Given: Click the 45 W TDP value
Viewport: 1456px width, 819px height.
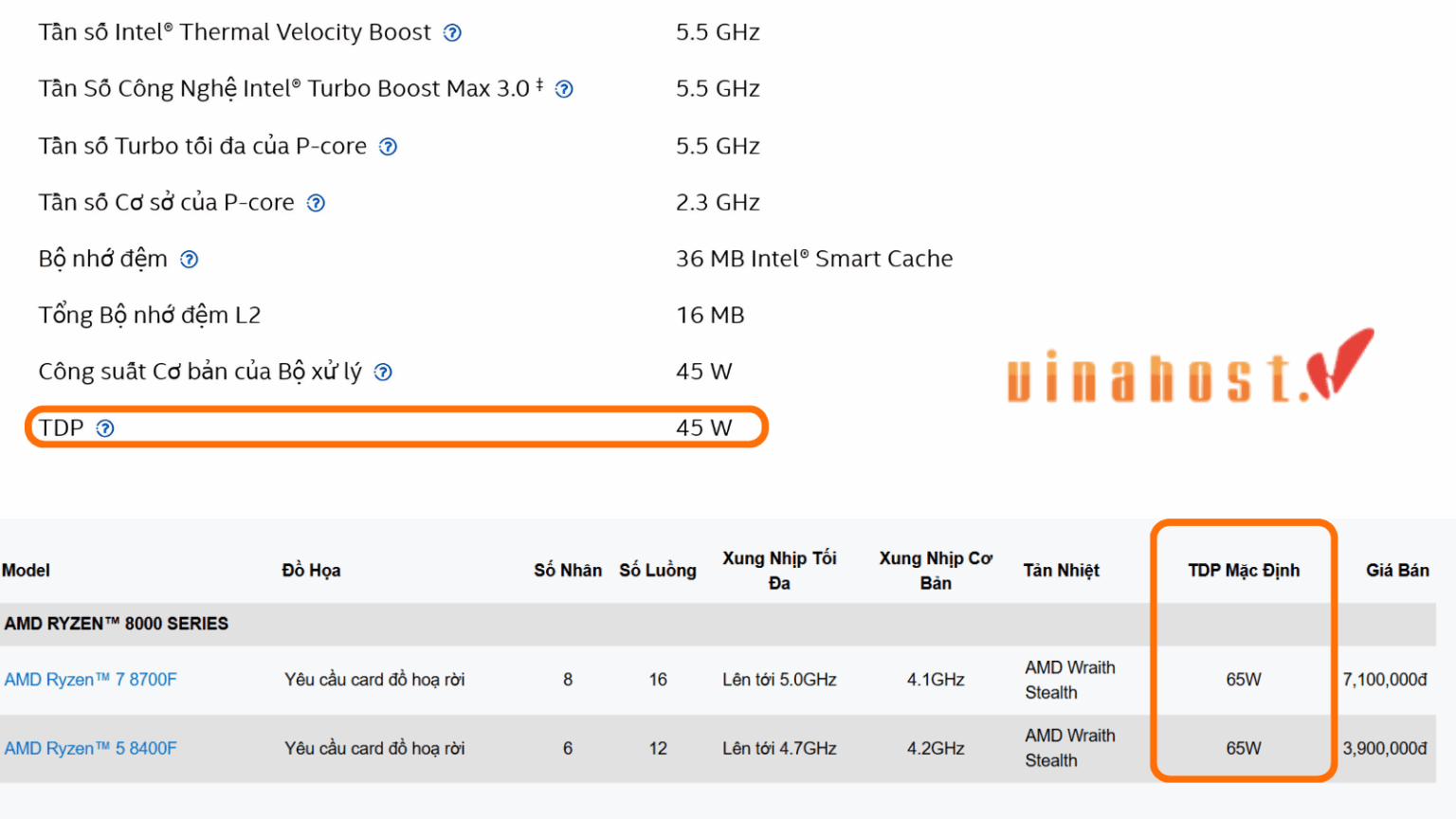Looking at the screenshot, I should point(703,428).
